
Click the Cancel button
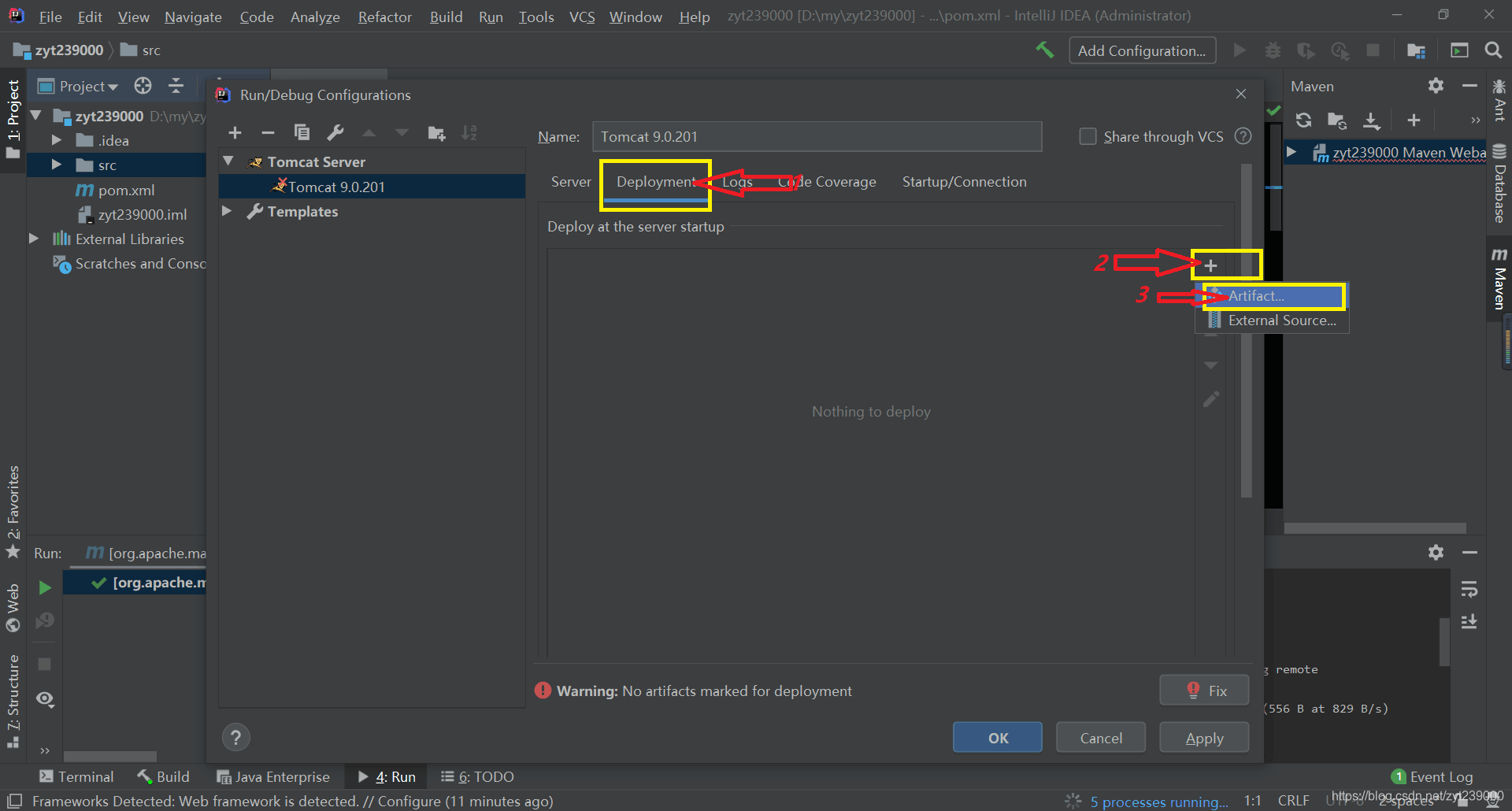[x=1100, y=738]
